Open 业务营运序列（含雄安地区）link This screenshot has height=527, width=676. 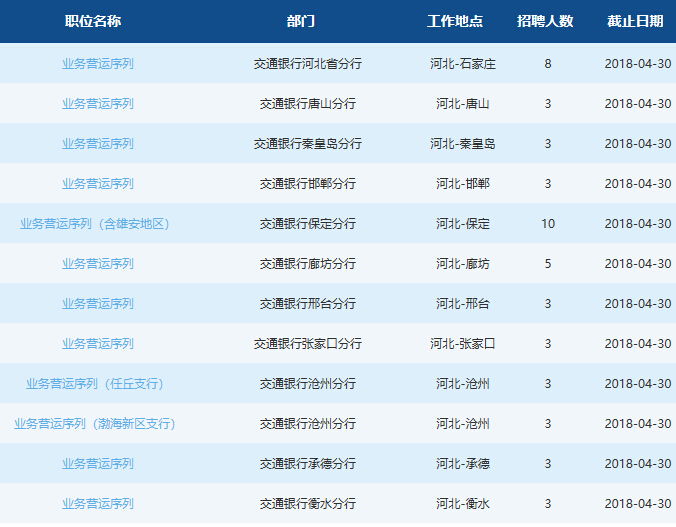pos(95,224)
